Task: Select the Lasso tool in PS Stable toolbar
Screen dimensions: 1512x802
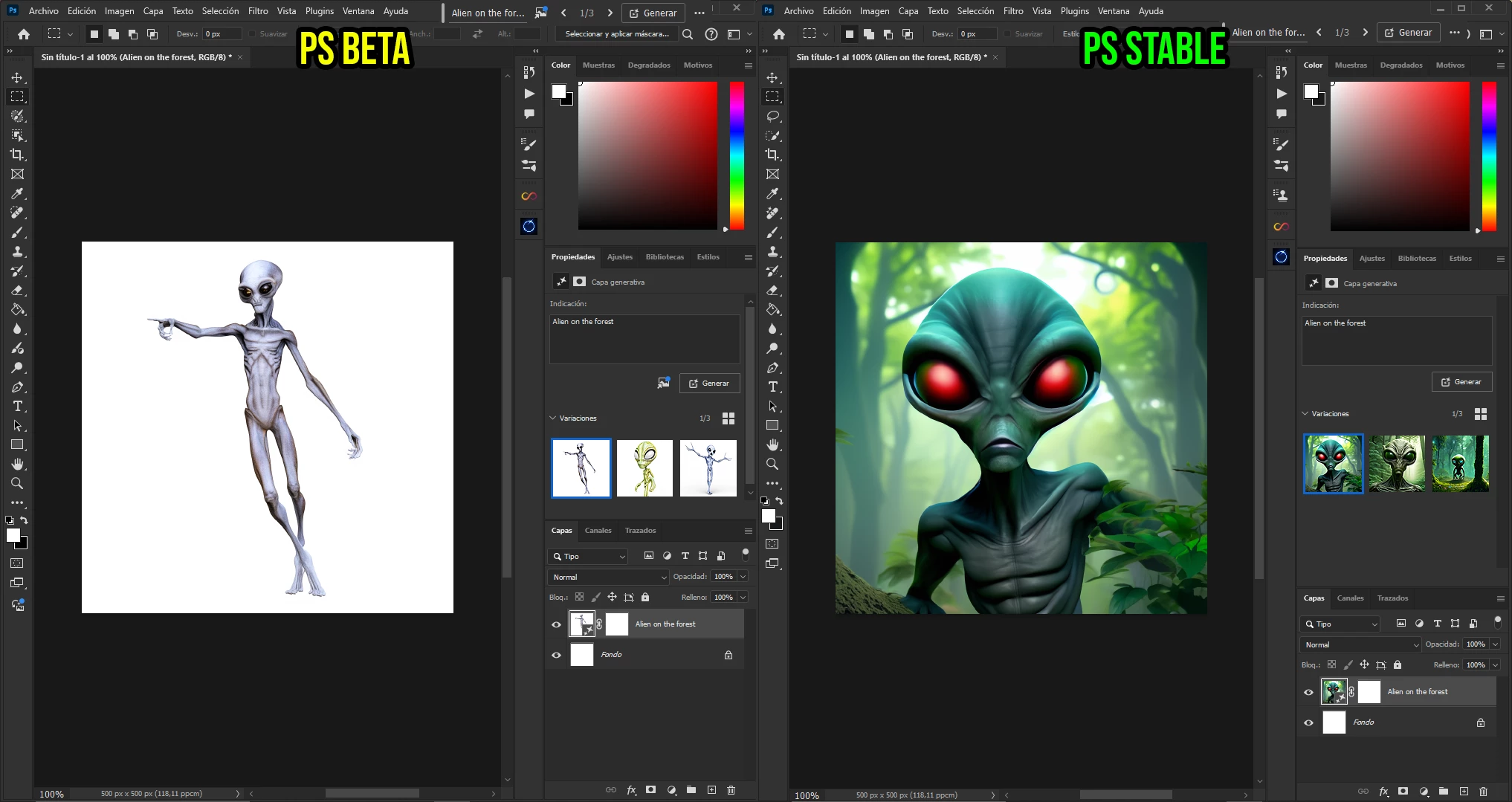Action: (772, 116)
